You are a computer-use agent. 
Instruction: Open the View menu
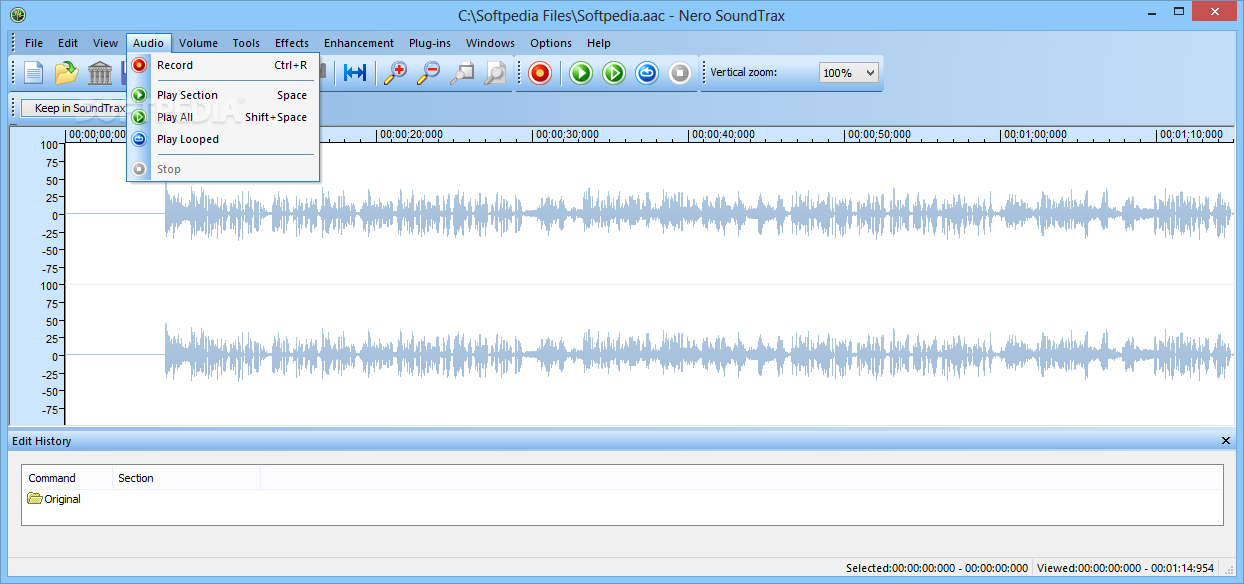click(106, 43)
